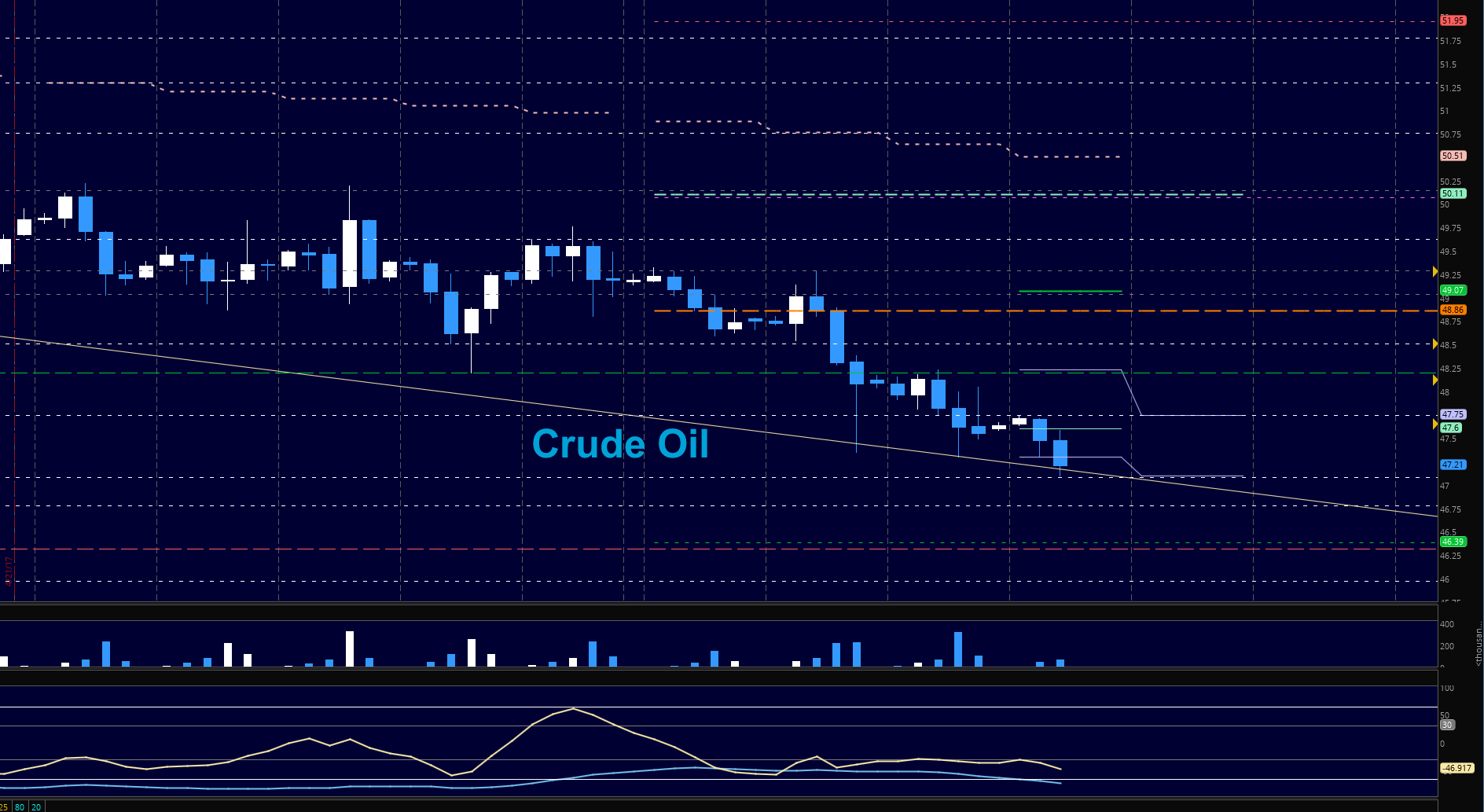Click the cyan 80 parameter box

[20, 806]
